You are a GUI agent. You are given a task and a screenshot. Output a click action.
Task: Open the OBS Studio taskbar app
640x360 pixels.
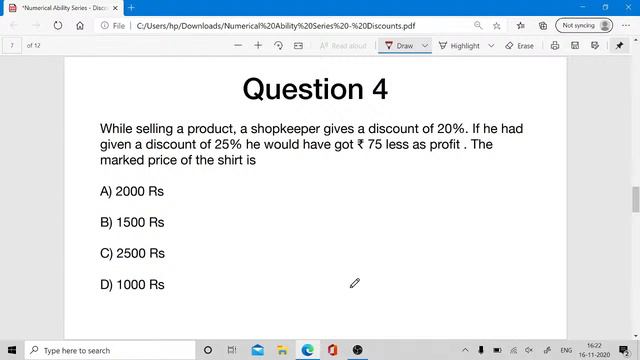coord(357,350)
